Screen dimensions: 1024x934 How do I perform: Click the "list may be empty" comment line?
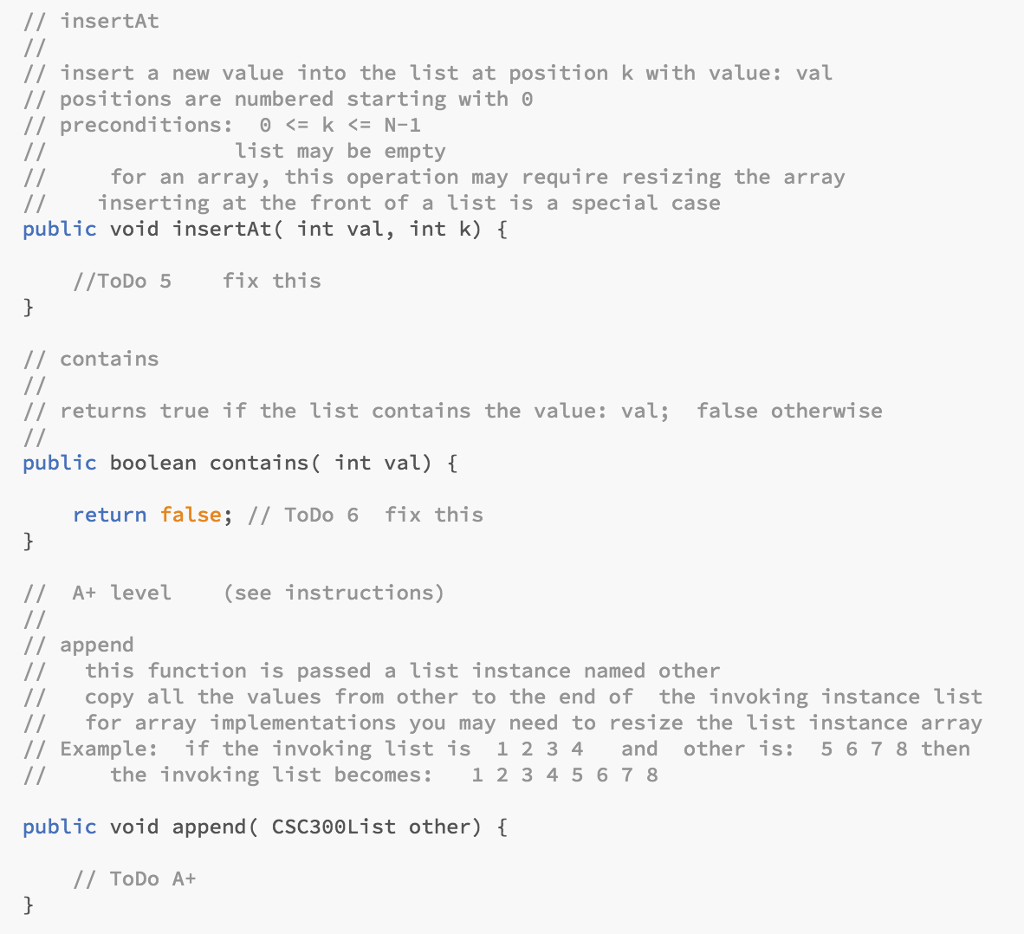point(340,151)
